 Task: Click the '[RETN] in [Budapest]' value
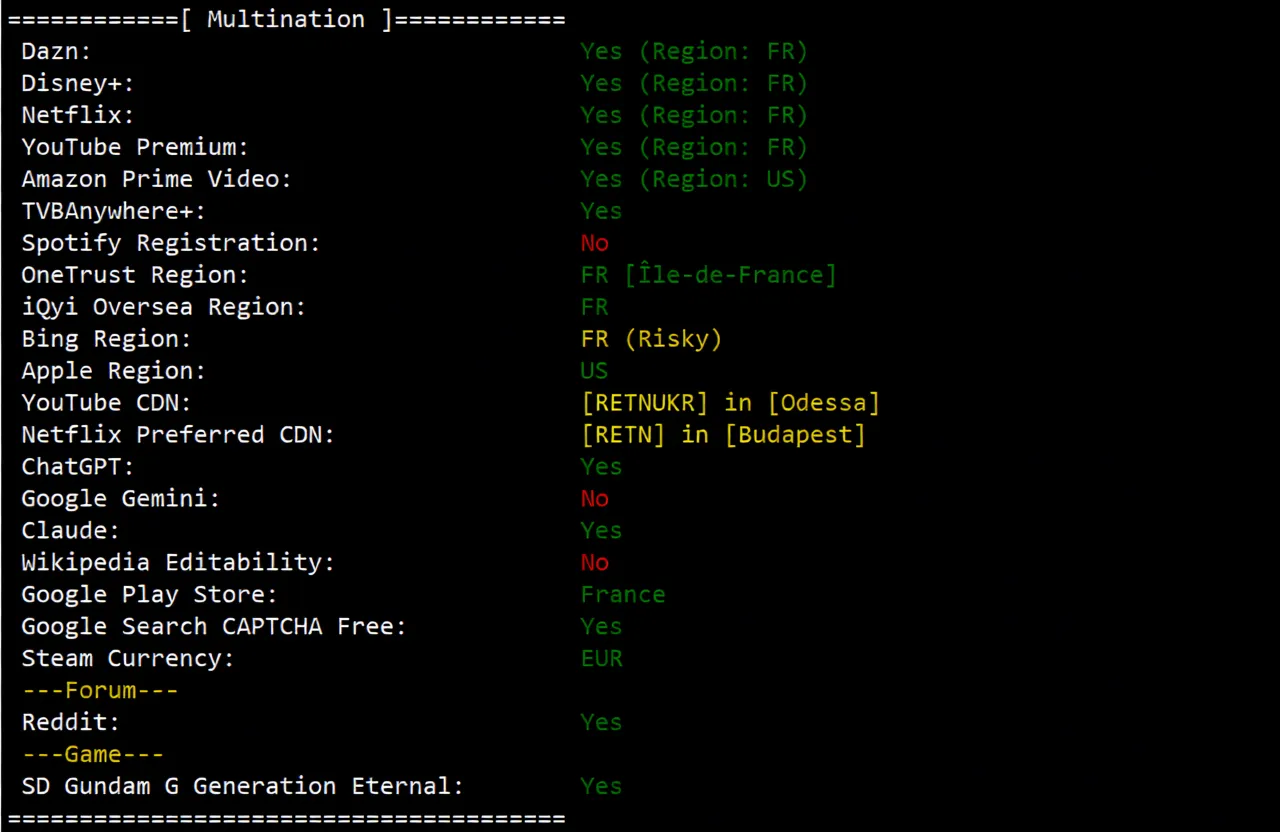pos(723,435)
